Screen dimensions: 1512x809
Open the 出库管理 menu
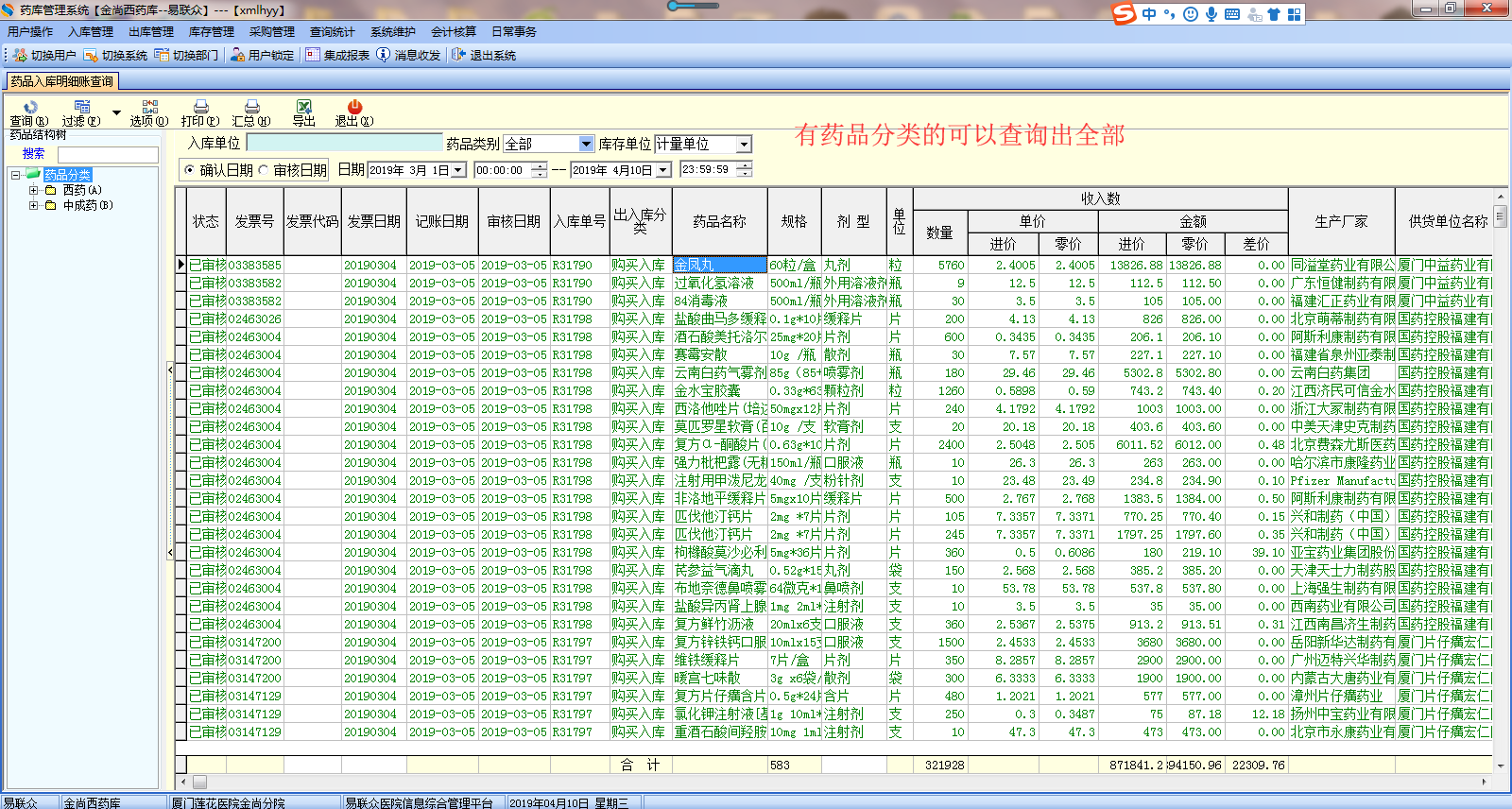(151, 32)
